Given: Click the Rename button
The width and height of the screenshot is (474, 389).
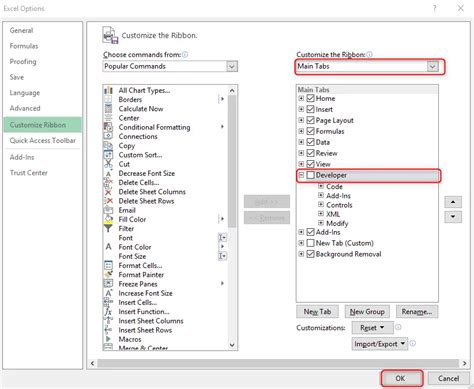Looking at the screenshot, I should coord(417,312).
